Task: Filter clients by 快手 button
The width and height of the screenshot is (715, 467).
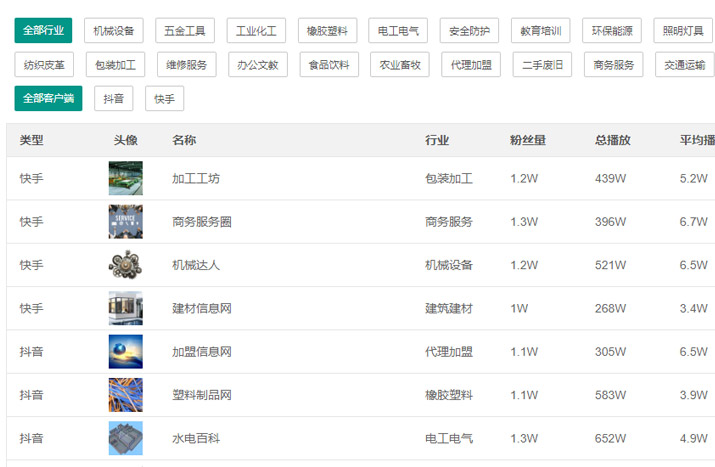Action: coord(165,99)
